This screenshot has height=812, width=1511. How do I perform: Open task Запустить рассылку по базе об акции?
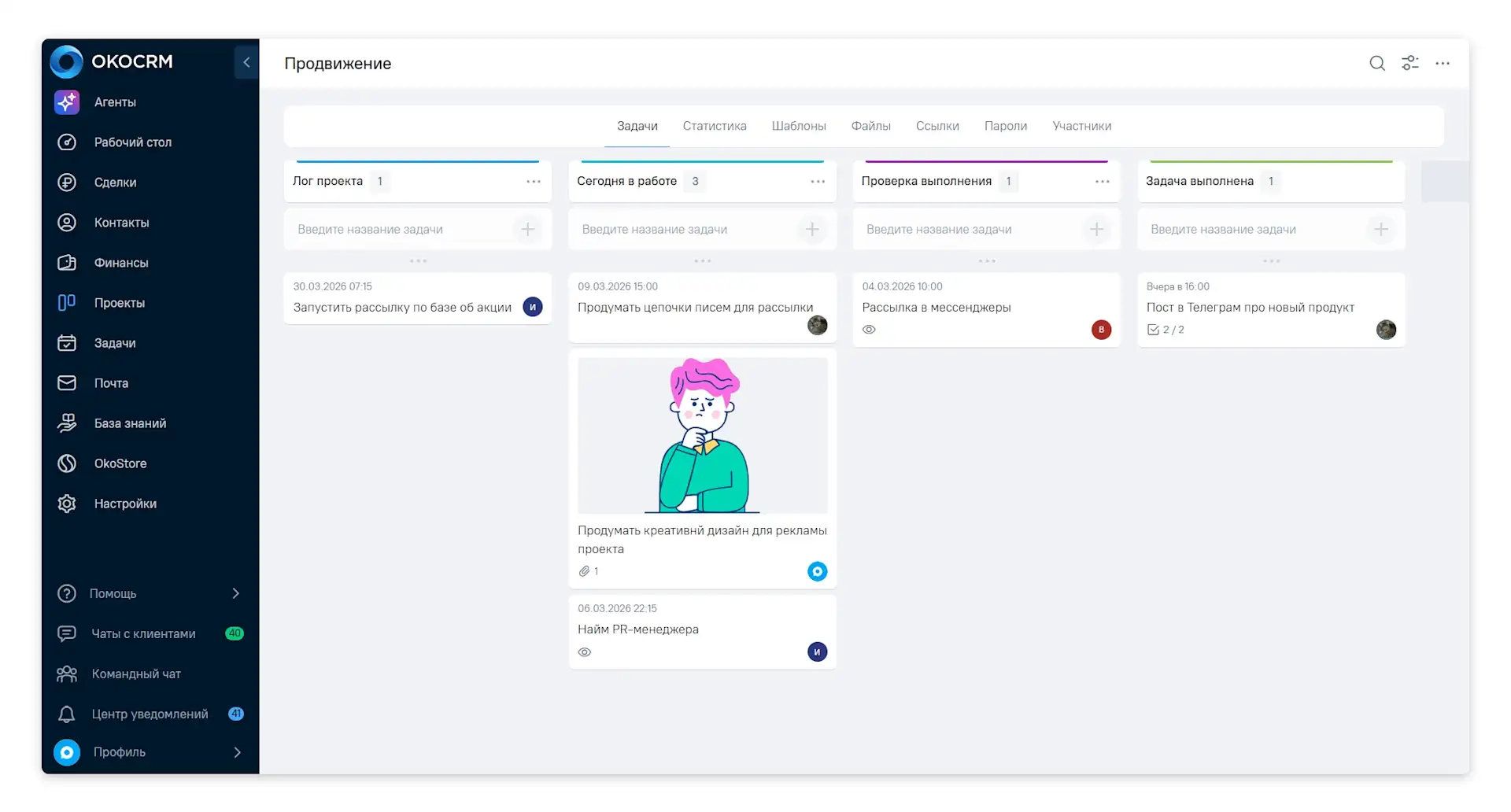click(x=402, y=308)
